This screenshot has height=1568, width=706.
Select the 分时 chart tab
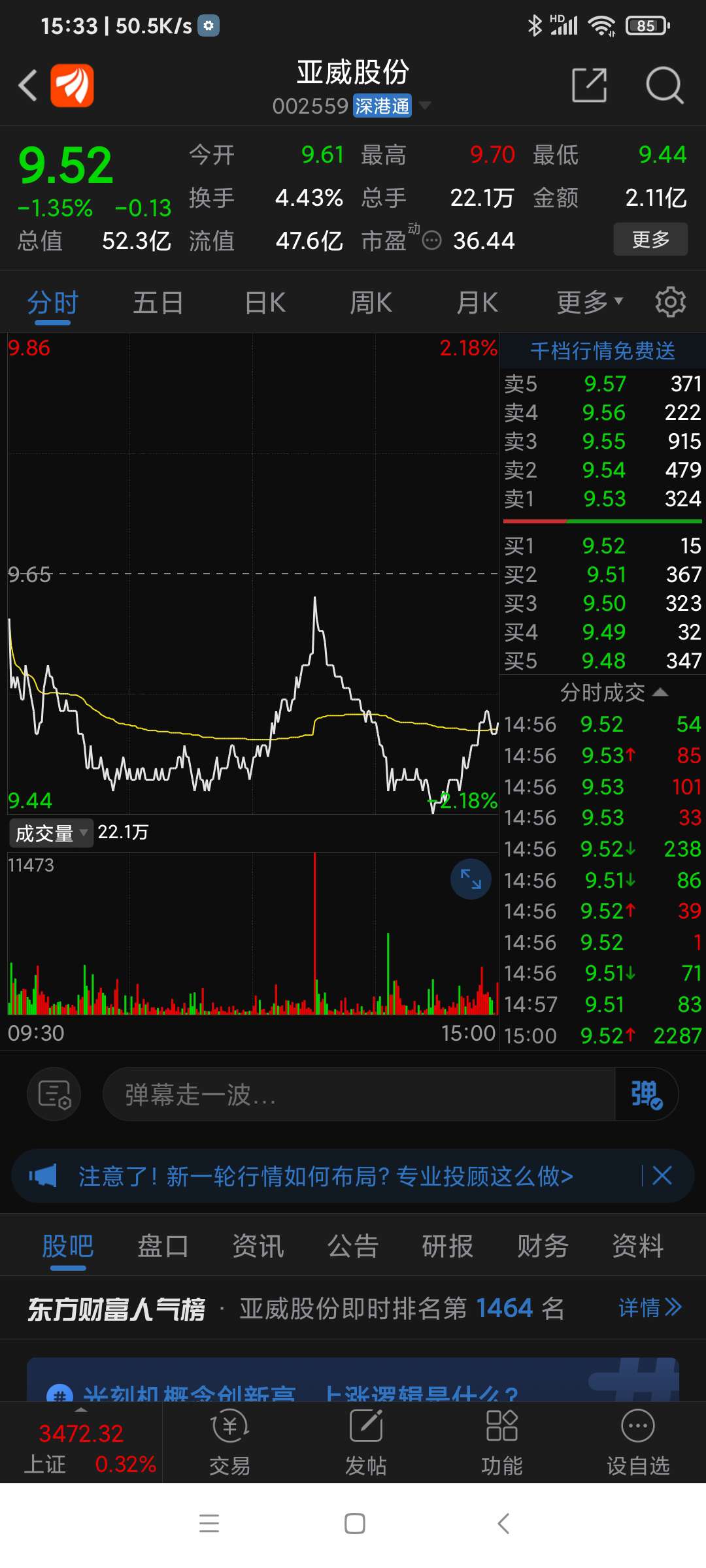coord(53,303)
